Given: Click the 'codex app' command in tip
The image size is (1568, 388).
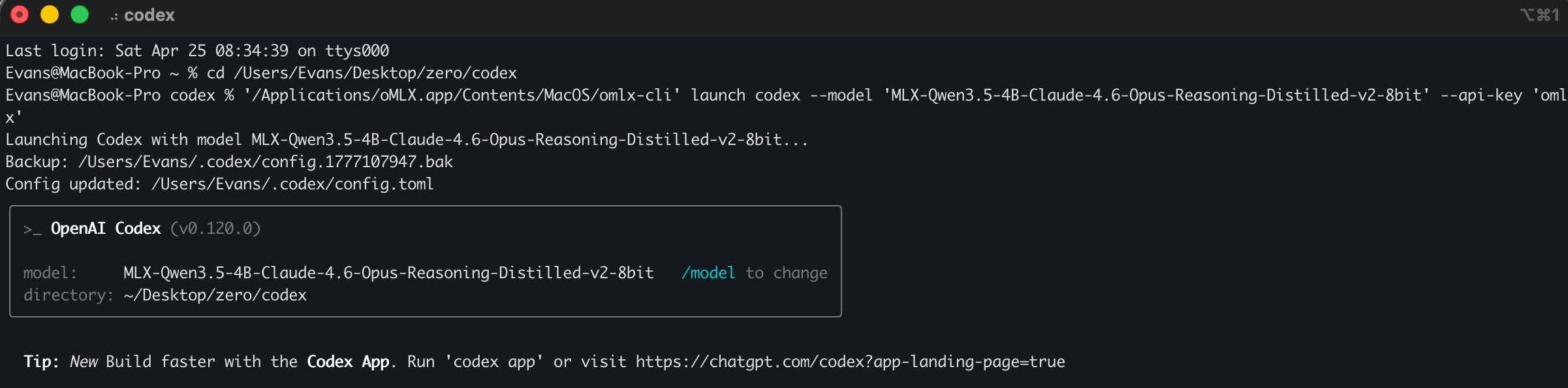Looking at the screenshot, I should 494,361.
